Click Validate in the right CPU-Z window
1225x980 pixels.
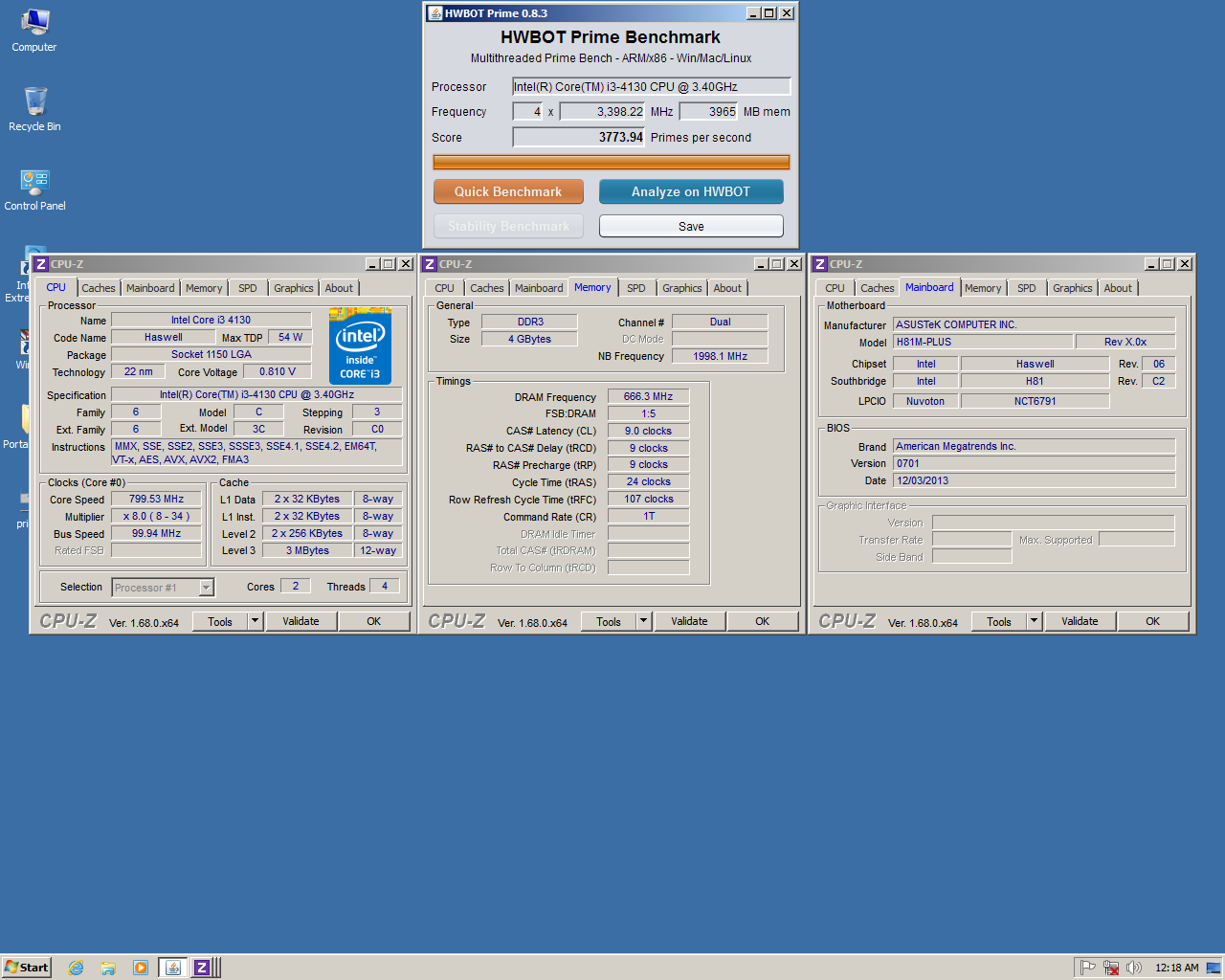(x=1080, y=621)
